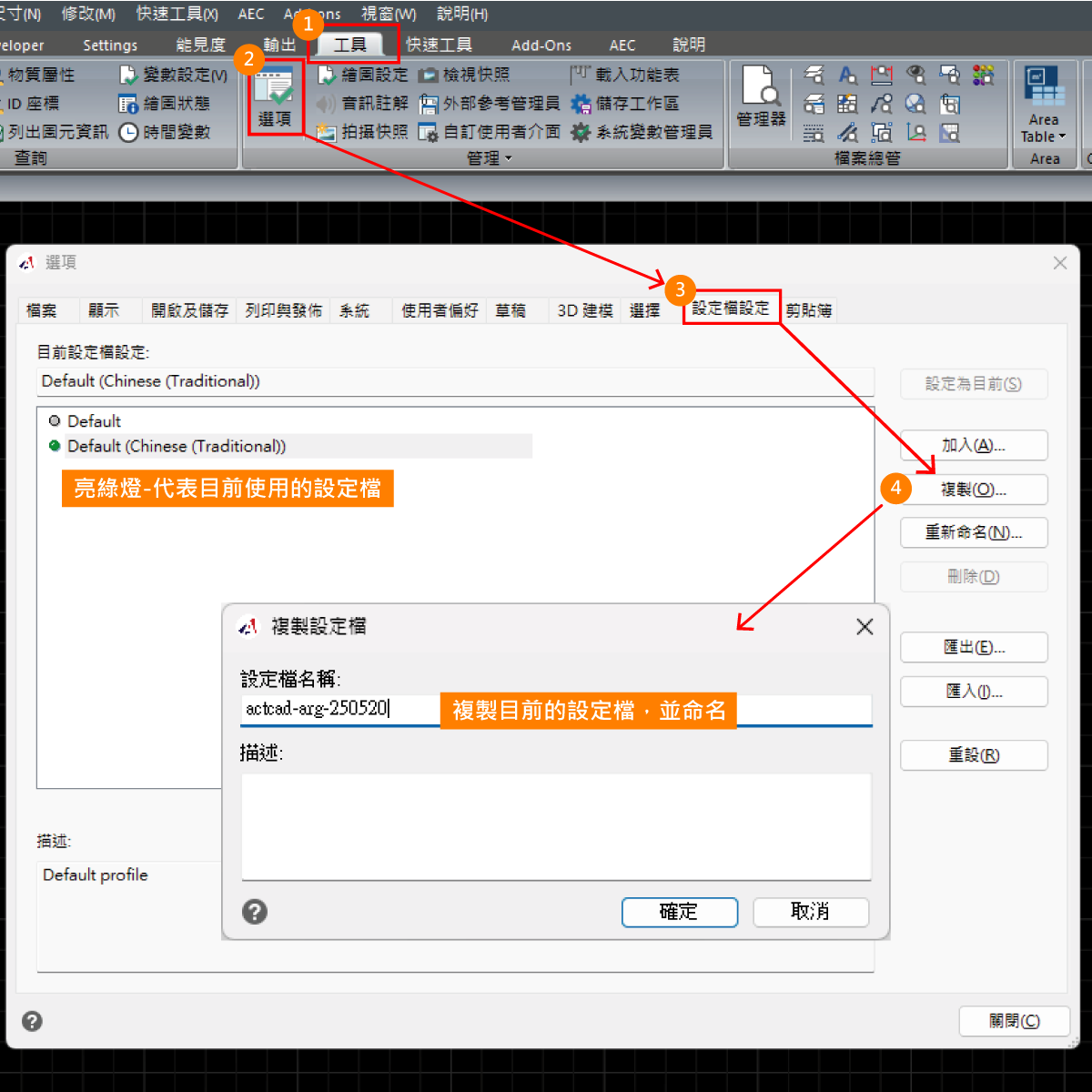The width and height of the screenshot is (1092, 1092).
Task: Click the 匯入(I)... button
Action: 974,692
